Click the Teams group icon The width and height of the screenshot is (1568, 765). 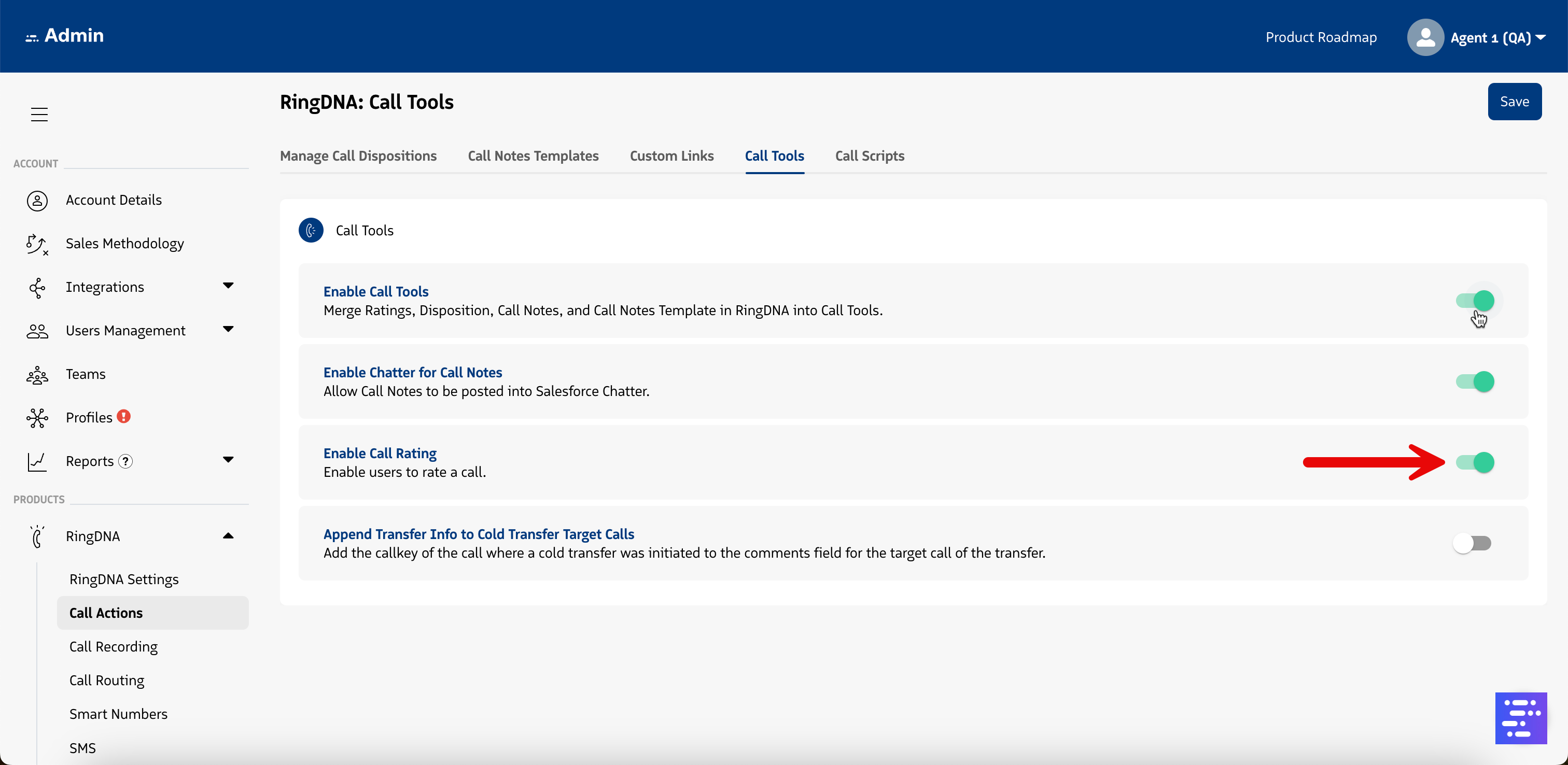click(37, 375)
